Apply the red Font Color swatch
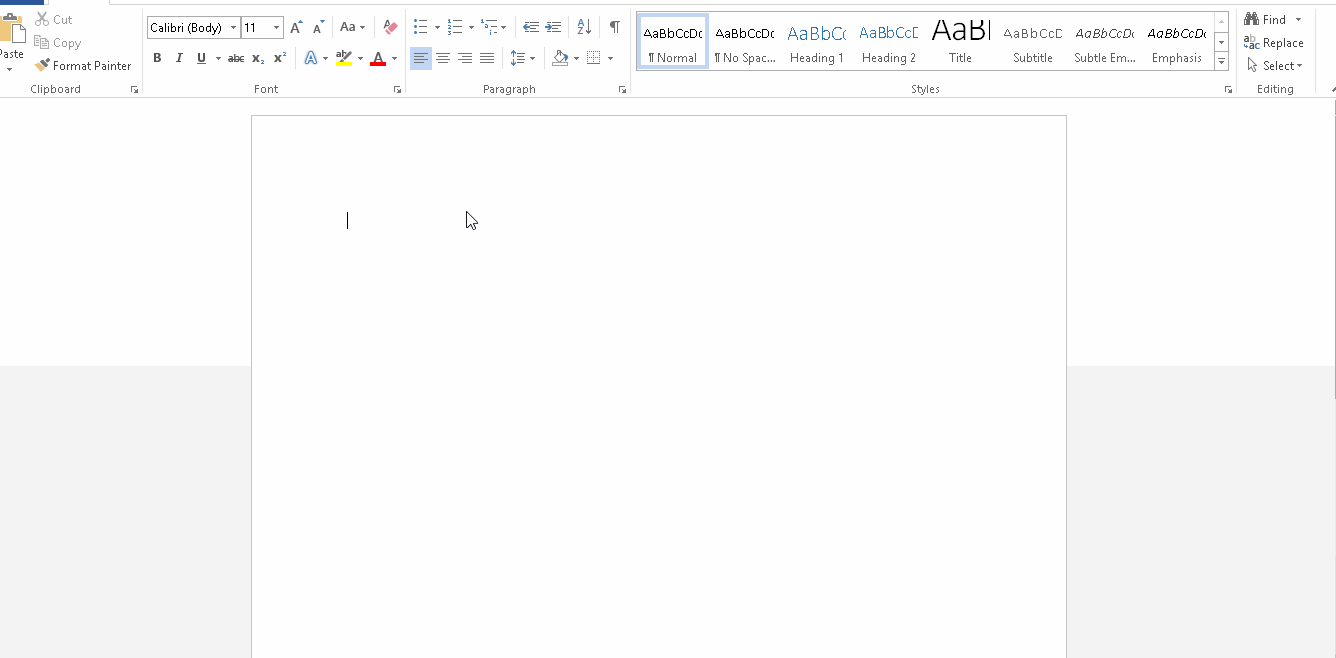 point(378,59)
